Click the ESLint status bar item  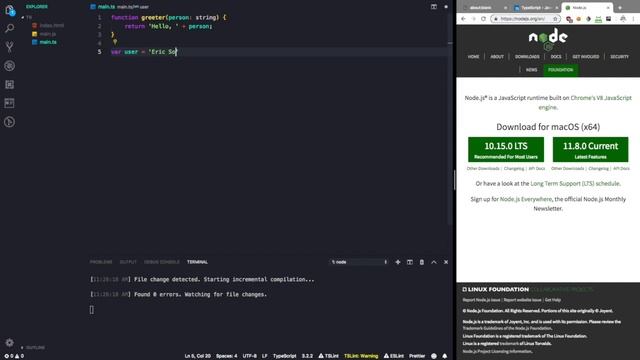tap(393, 356)
